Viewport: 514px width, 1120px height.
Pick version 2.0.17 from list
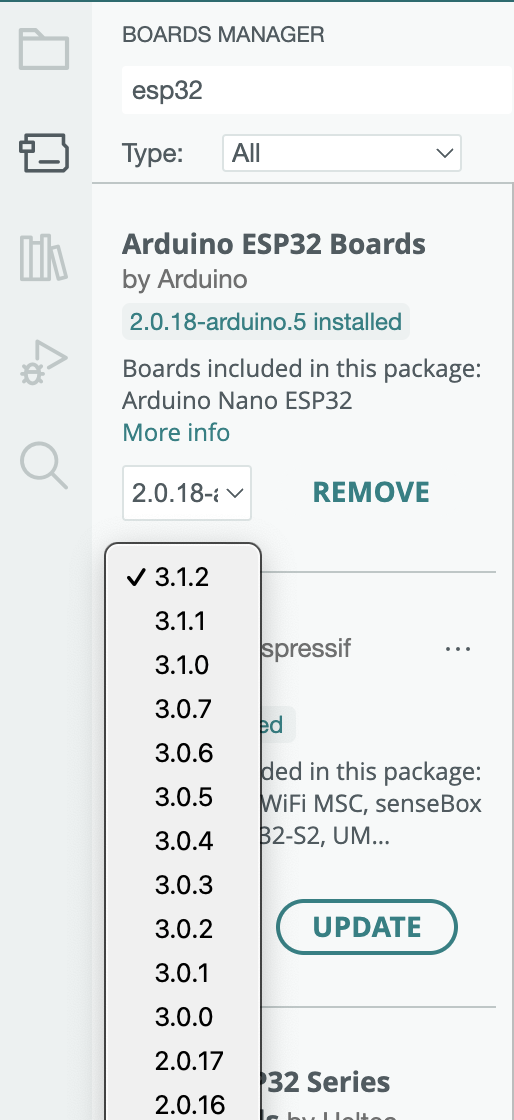183,1061
